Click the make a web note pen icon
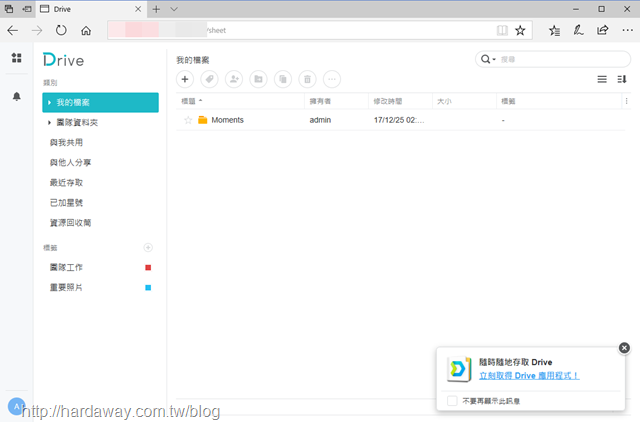Screen dimensions: 640x422 (x=578, y=30)
